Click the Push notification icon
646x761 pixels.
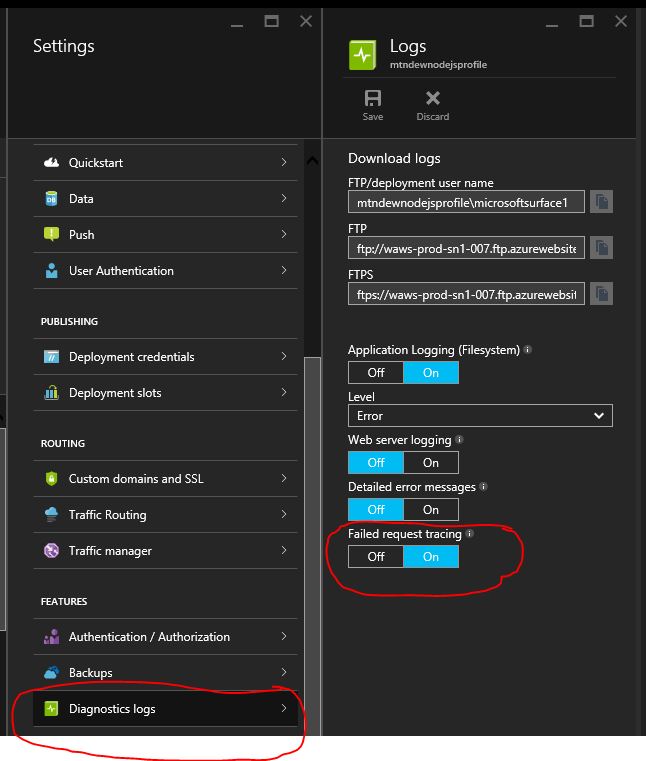(x=51, y=234)
